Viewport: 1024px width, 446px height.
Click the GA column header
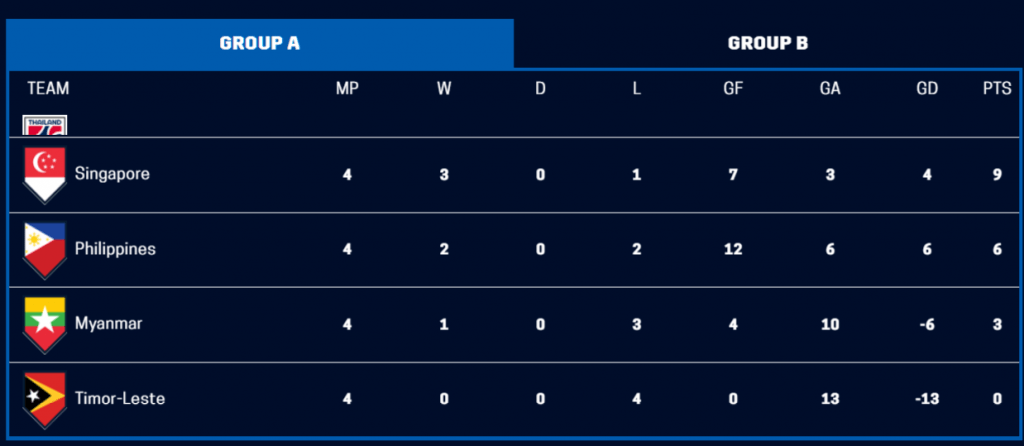point(830,88)
